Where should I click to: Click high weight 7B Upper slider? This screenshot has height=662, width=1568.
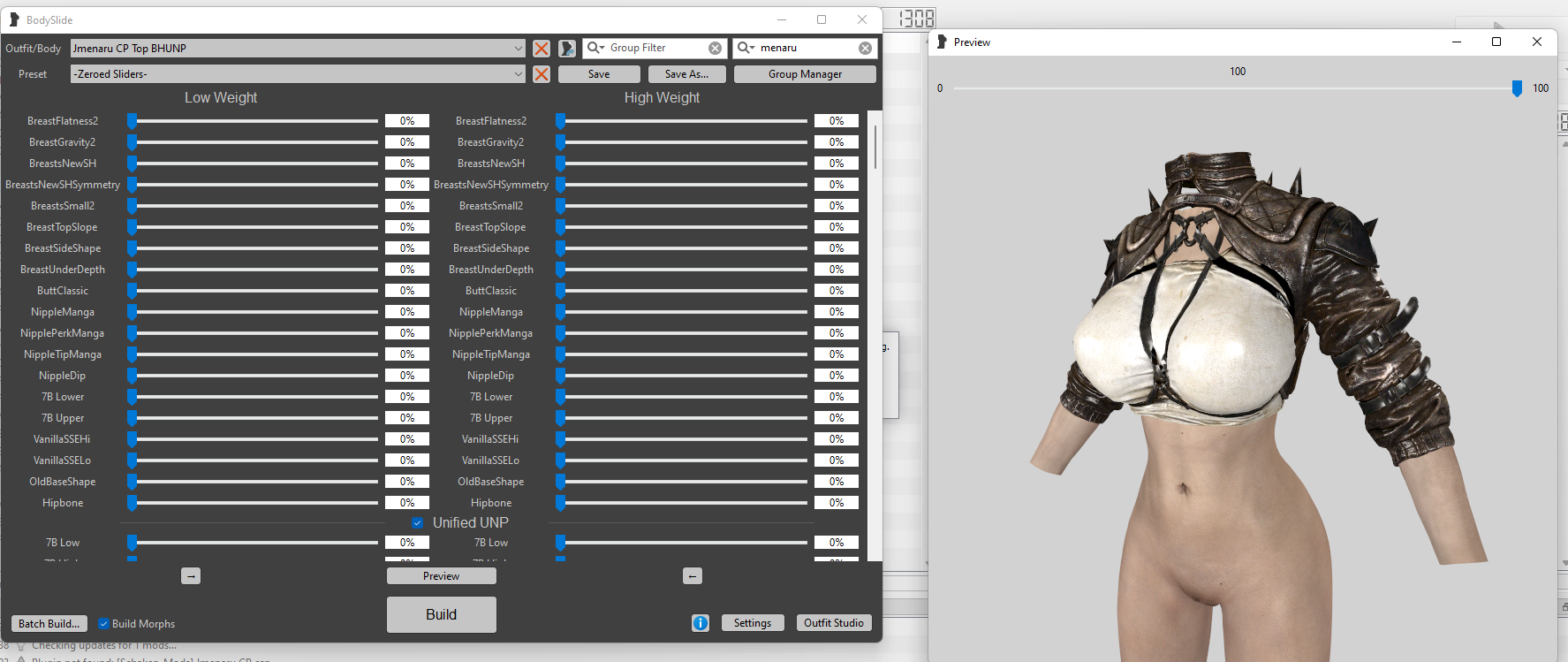(683, 418)
